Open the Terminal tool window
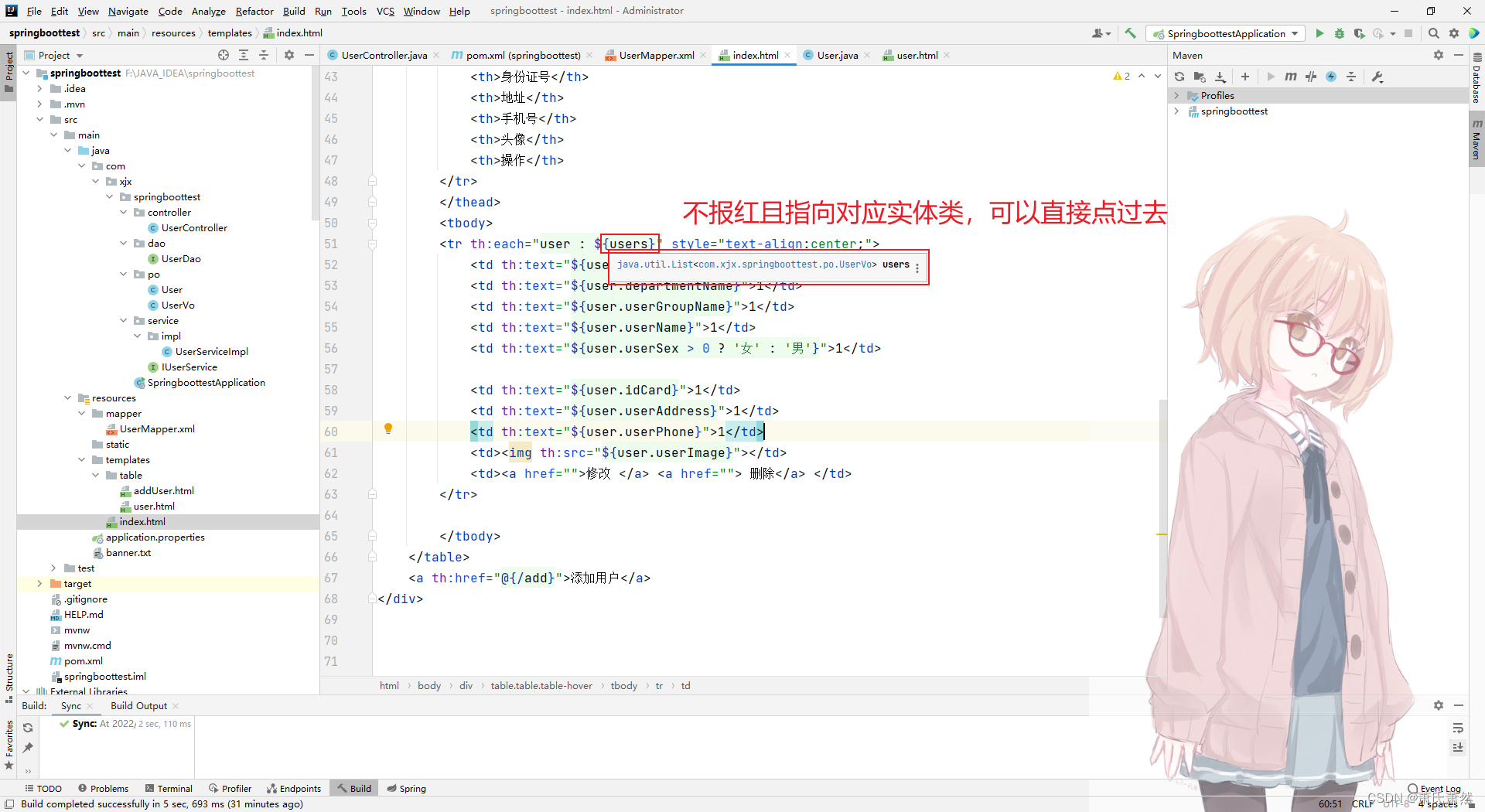 pyautogui.click(x=169, y=788)
